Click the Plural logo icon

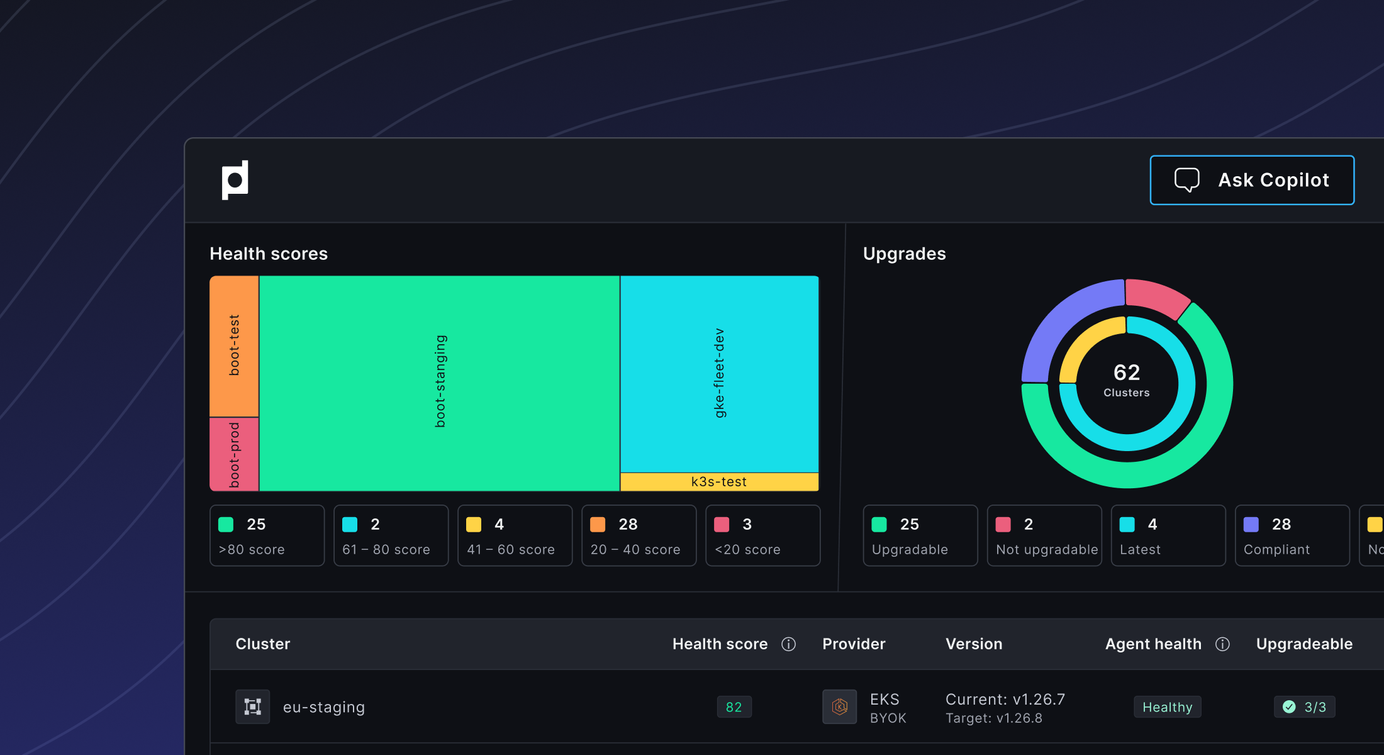pyautogui.click(x=235, y=180)
